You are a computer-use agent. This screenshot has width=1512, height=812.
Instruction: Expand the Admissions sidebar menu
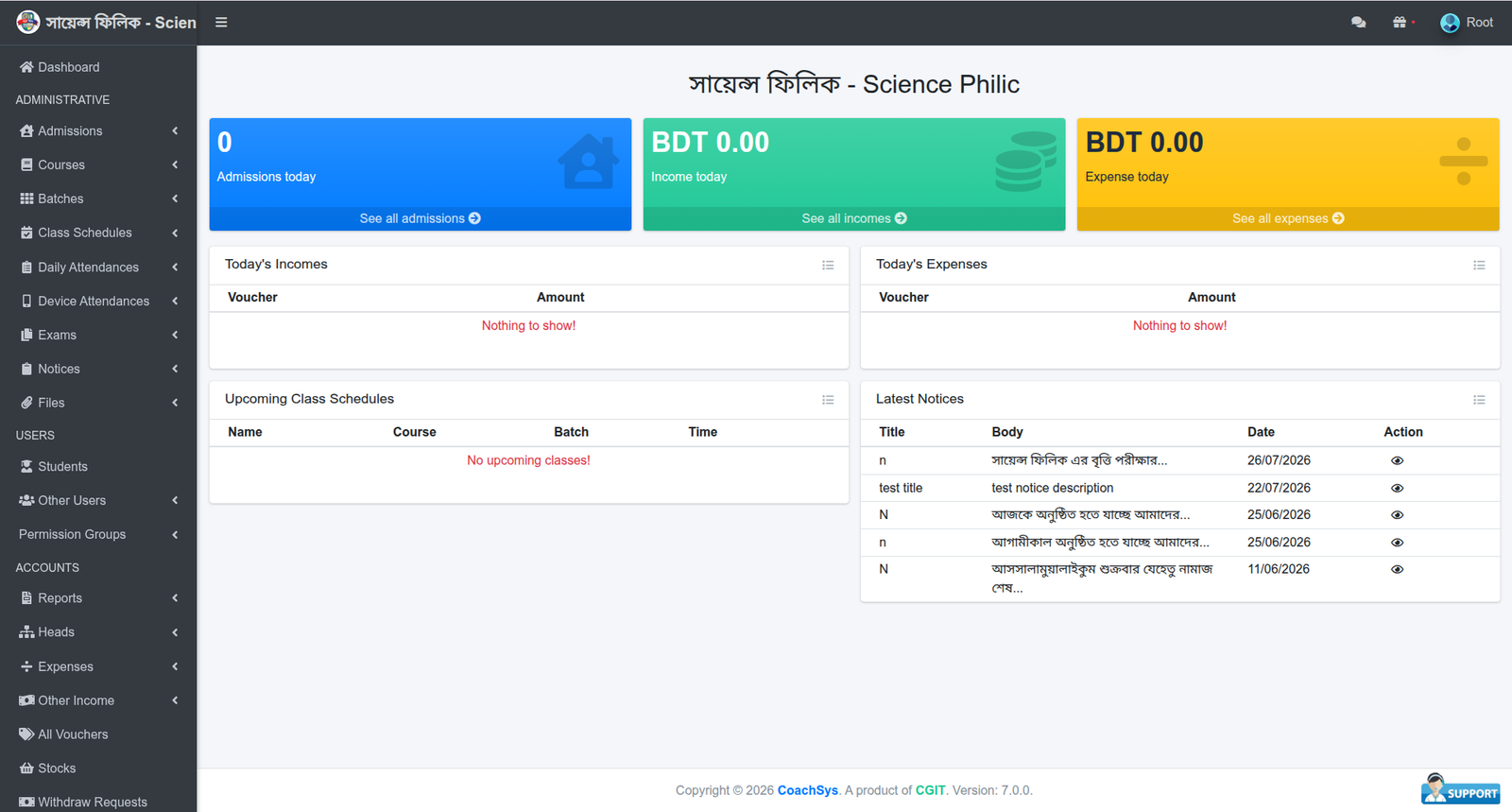coord(98,131)
